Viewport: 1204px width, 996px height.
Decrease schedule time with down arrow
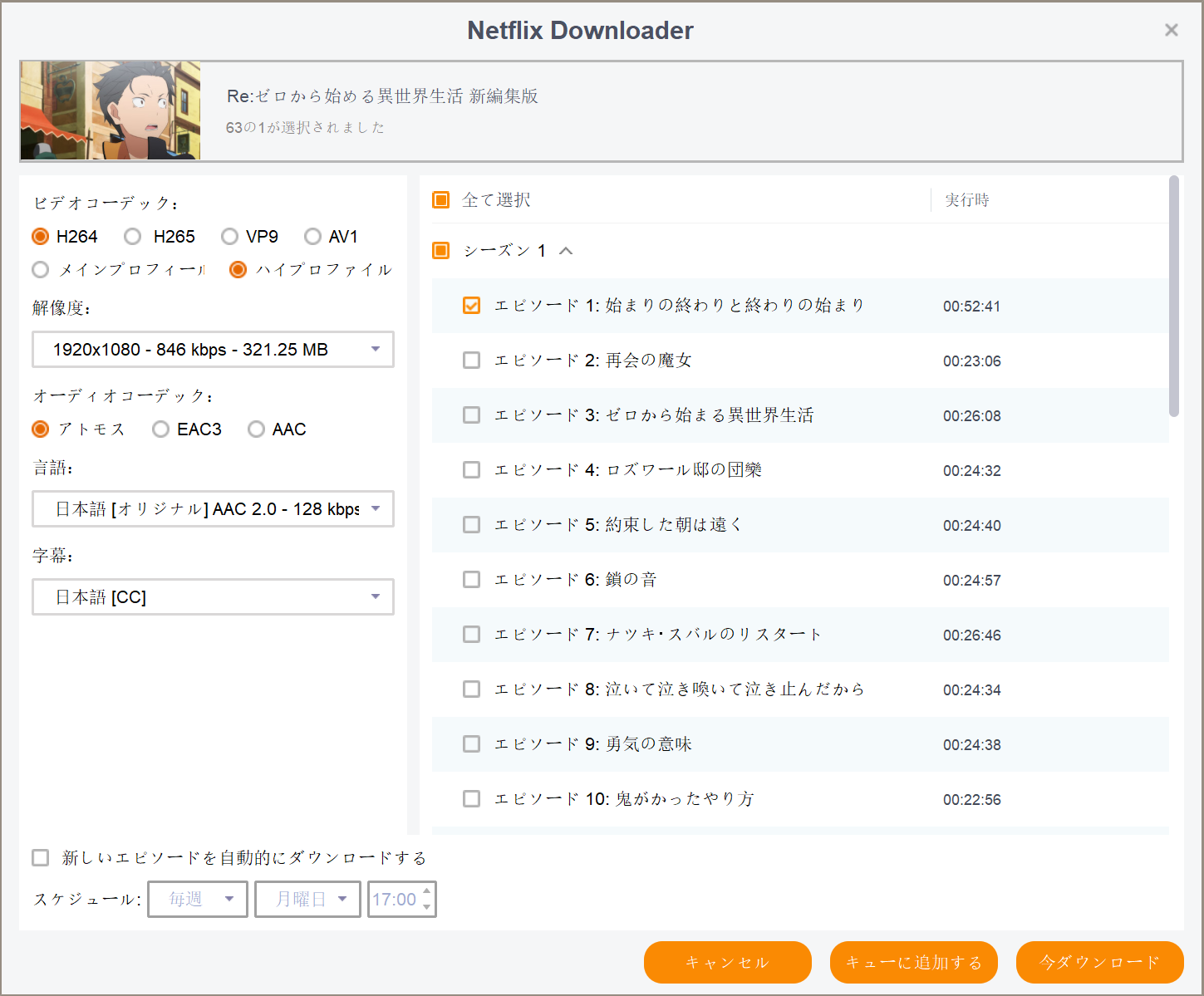pos(427,907)
